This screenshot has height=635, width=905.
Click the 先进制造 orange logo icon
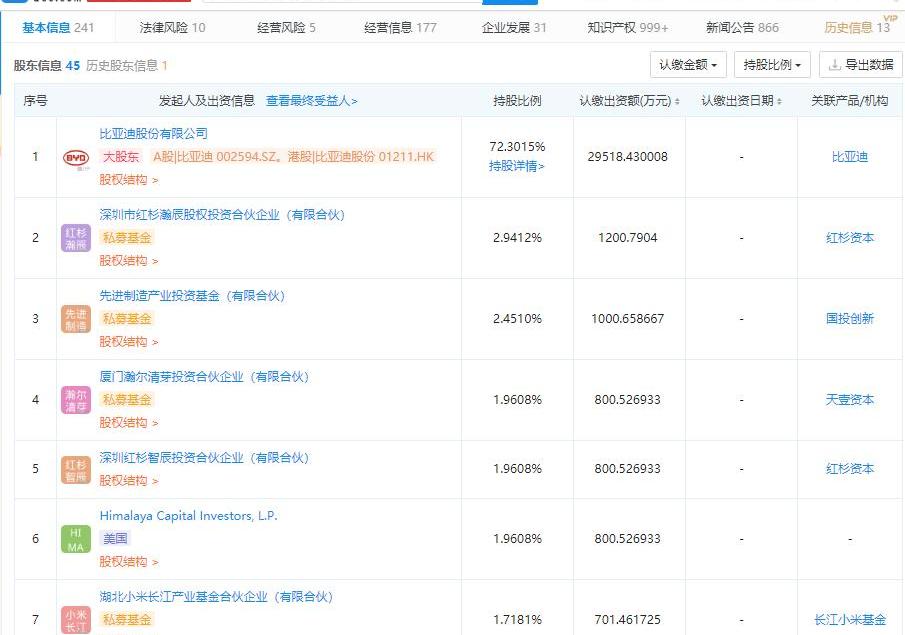point(76,319)
